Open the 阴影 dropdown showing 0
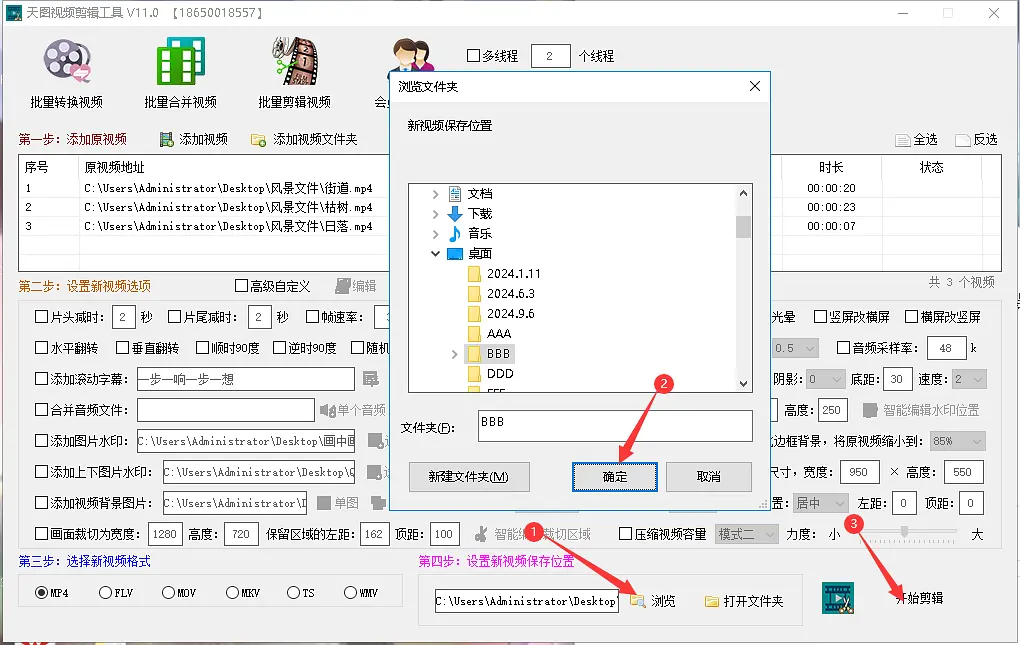 pos(825,379)
